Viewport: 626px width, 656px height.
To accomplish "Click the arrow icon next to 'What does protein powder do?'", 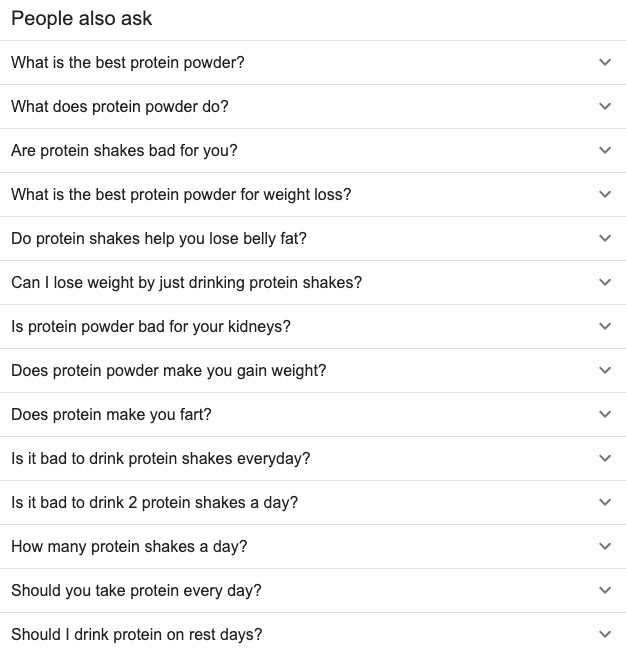I will pos(604,106).
